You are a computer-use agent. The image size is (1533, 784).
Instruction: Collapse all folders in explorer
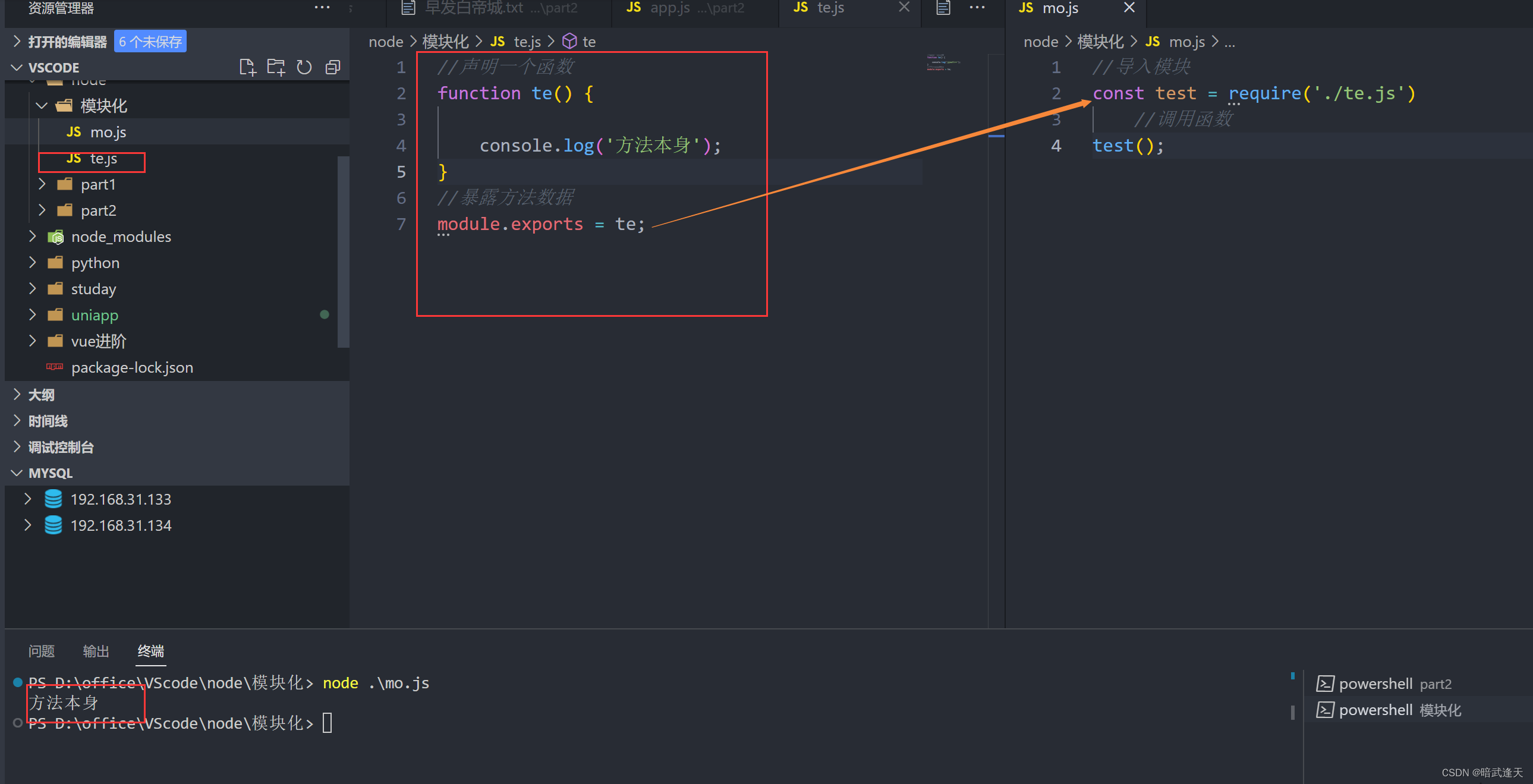click(333, 67)
